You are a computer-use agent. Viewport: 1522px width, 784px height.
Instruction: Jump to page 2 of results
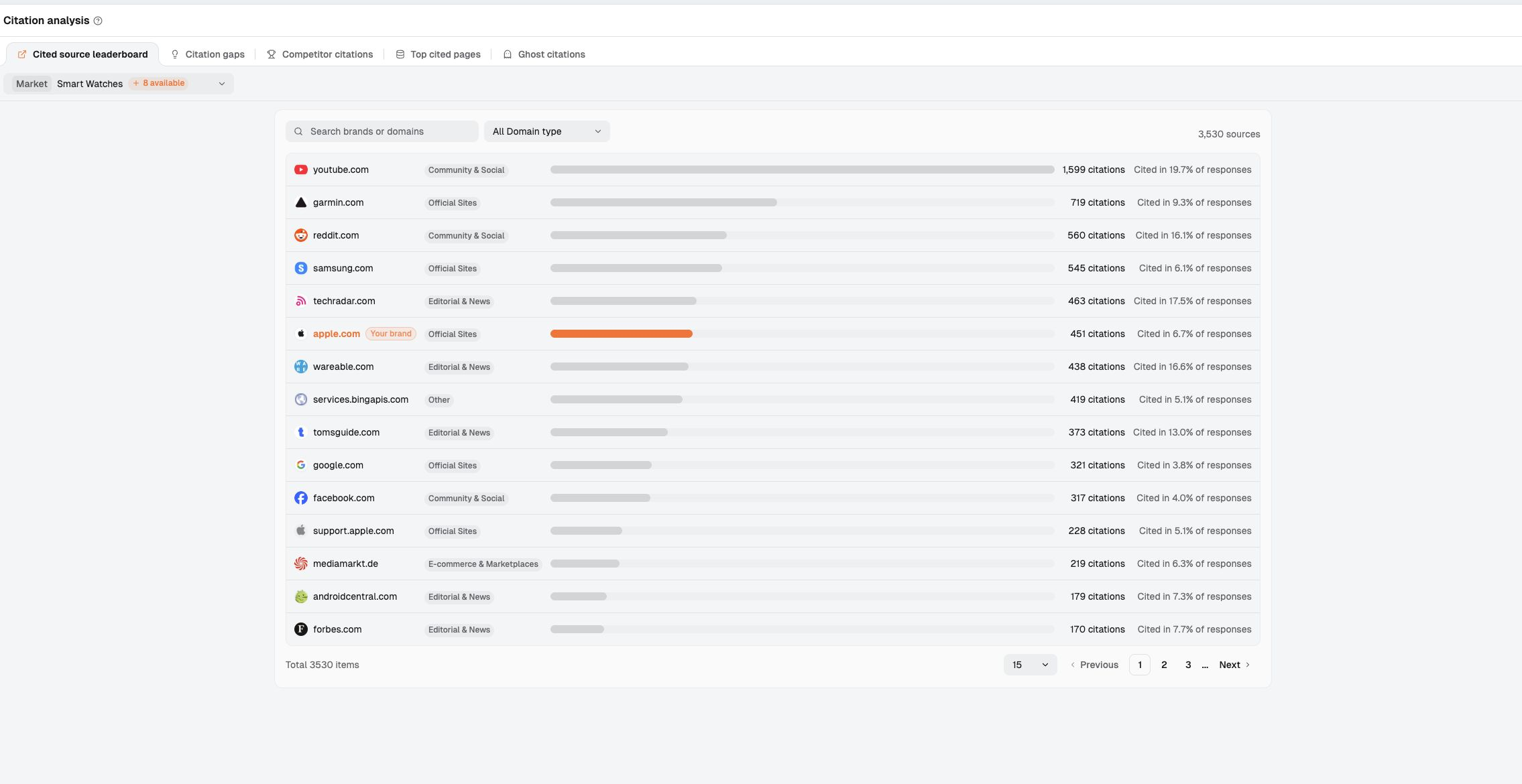(x=1164, y=665)
